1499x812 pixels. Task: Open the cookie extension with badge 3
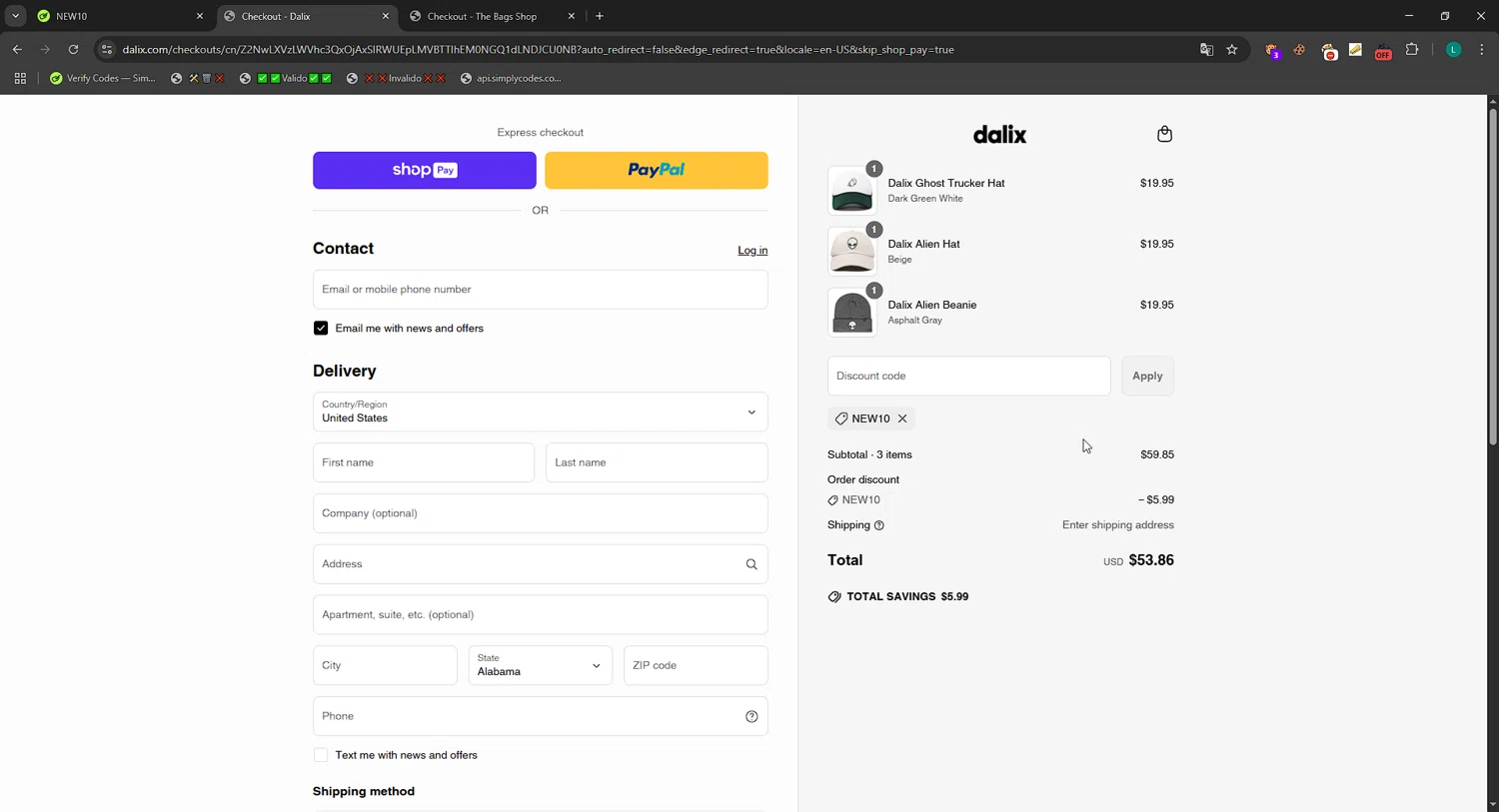point(1272,50)
